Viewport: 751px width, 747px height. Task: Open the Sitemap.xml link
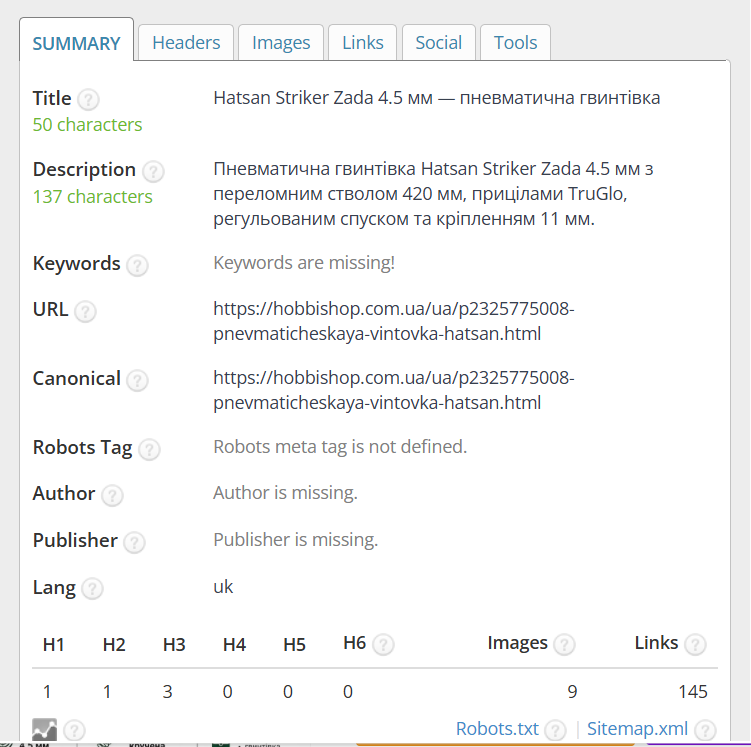coord(637,729)
